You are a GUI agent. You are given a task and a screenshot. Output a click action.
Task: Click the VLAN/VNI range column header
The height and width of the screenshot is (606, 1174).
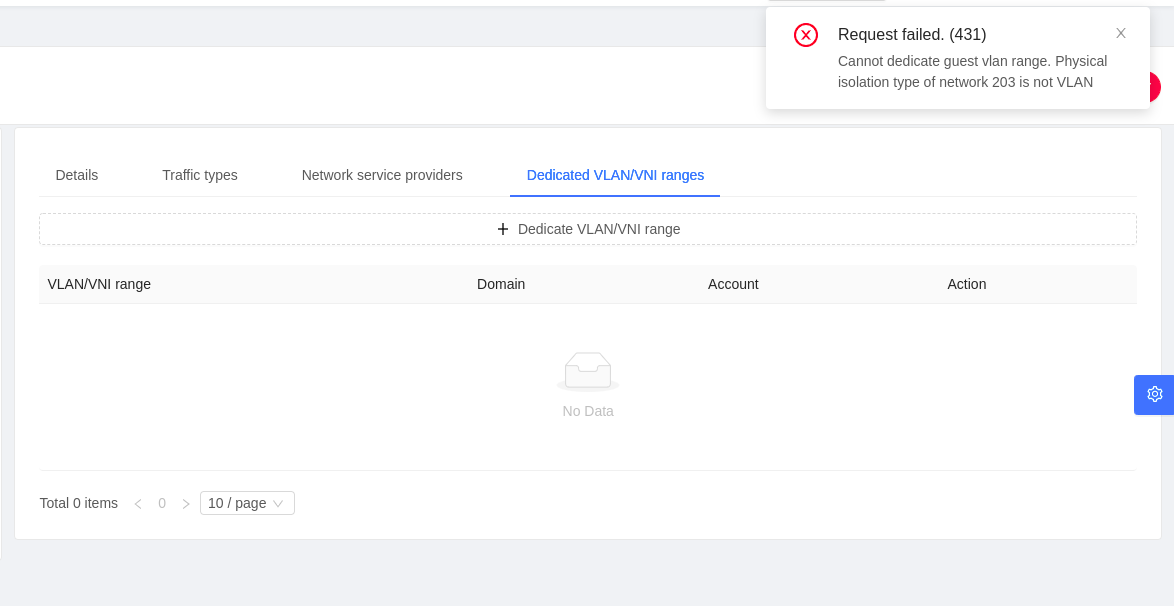[x=99, y=284]
